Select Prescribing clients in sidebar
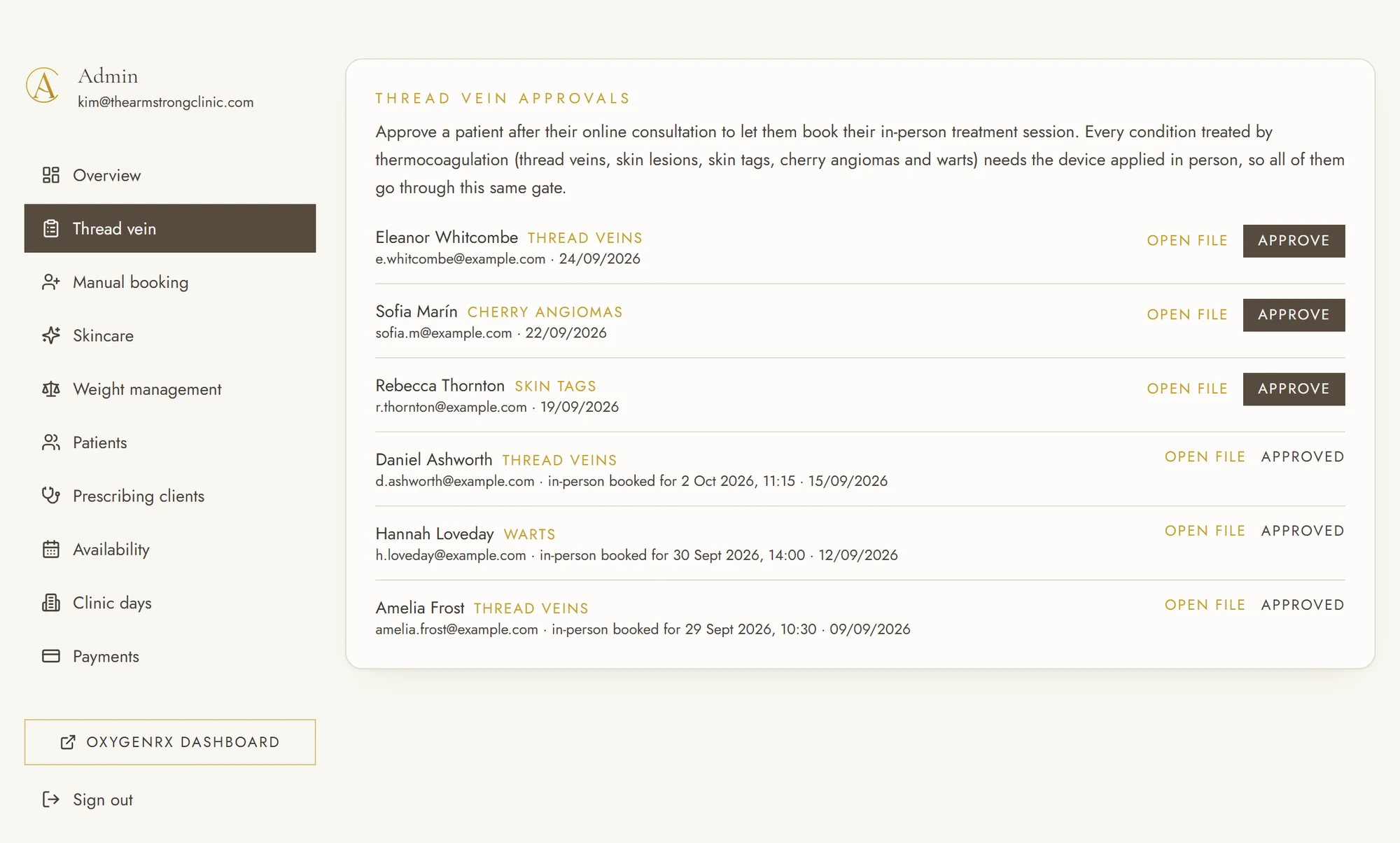Screen dimensions: 1400x843 (x=170, y=496)
